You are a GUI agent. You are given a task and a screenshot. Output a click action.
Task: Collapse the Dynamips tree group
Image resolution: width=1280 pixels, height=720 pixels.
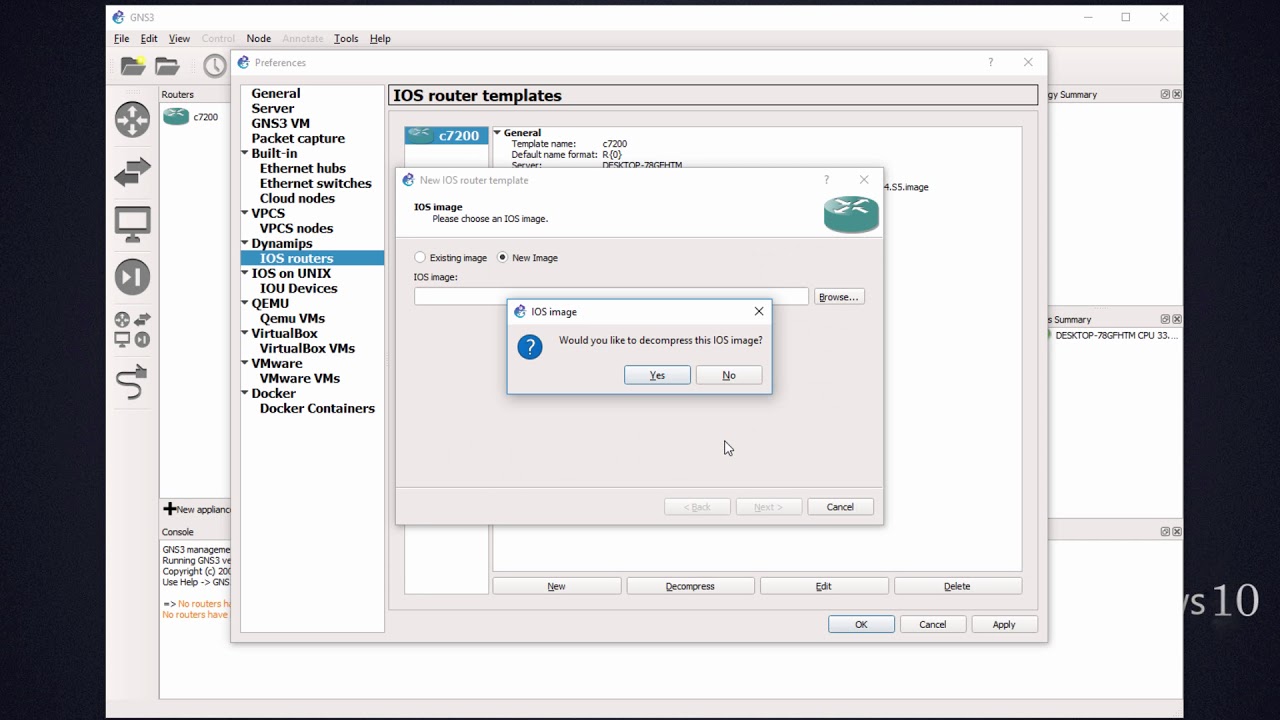tap(245, 243)
